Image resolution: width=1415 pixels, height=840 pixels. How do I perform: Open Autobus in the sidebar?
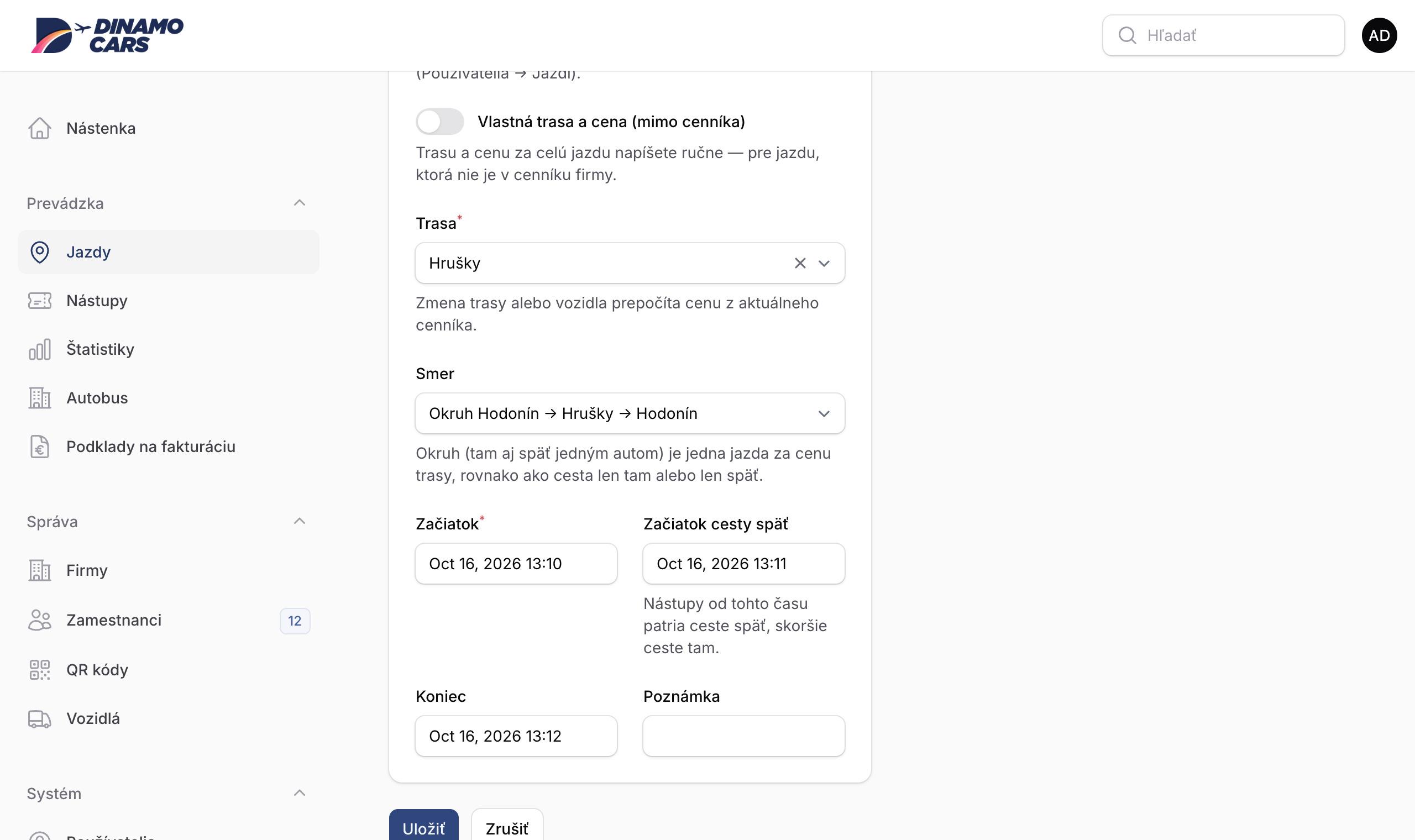point(169,398)
